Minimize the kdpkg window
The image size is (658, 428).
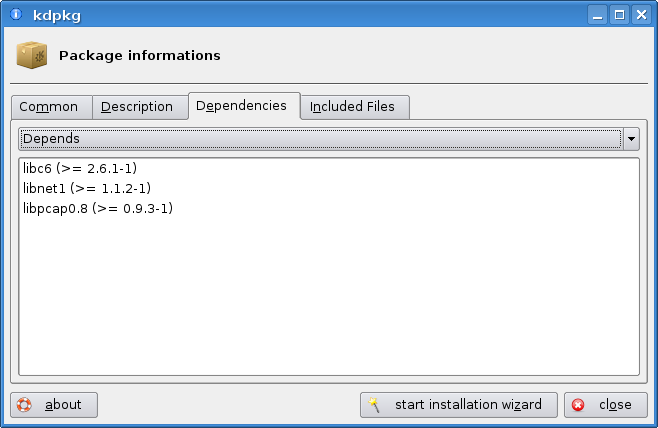coord(598,15)
